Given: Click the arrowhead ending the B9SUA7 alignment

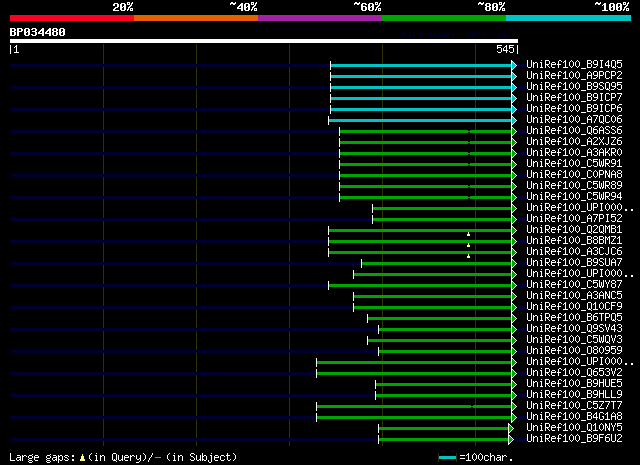Looking at the screenshot, I should coord(514,264).
